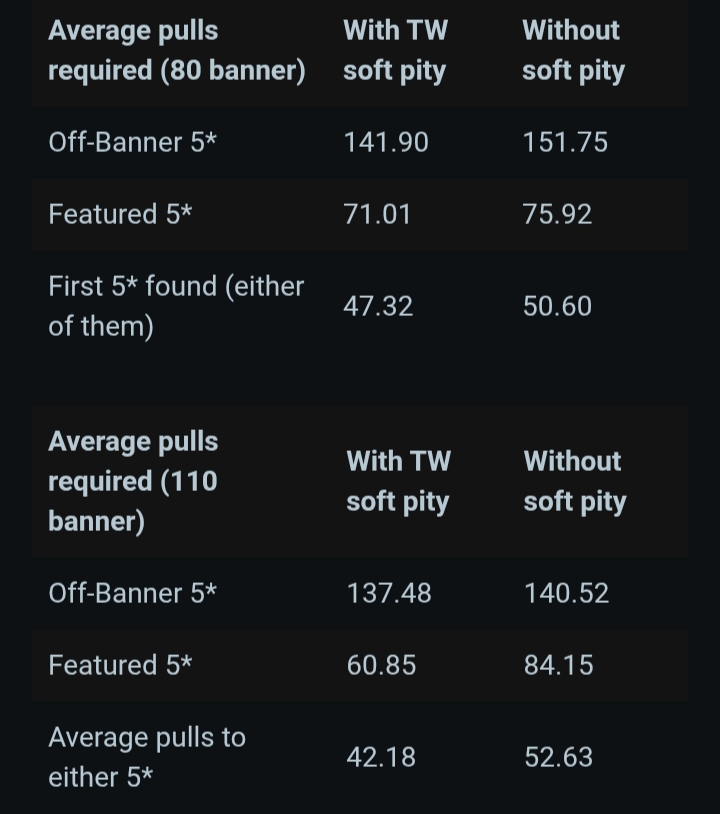This screenshot has width=720, height=814.
Task: Click "Without soft pity" header in 110 banner table
Action: [574, 481]
